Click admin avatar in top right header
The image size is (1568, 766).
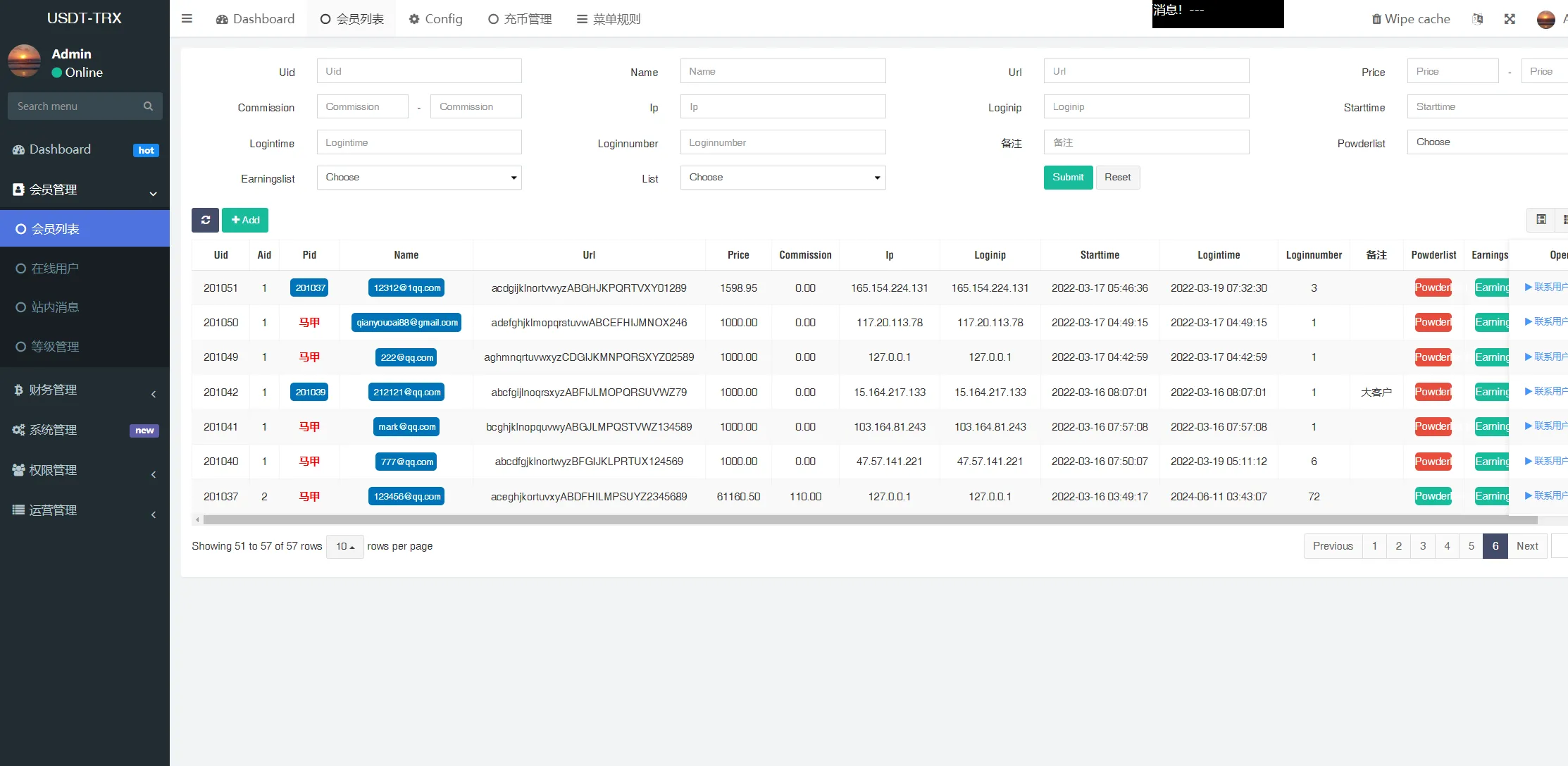click(x=1545, y=19)
